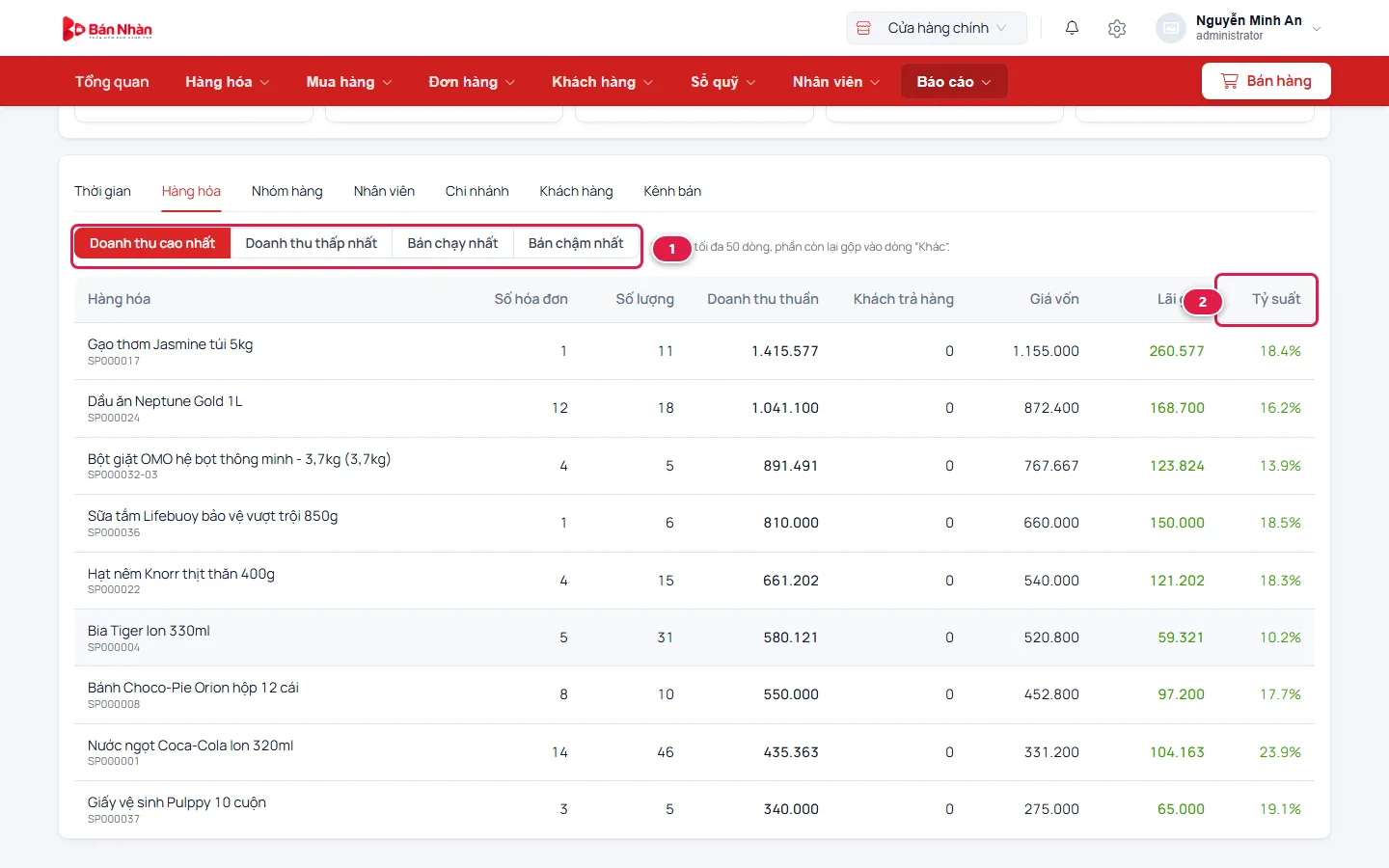The image size is (1389, 868).
Task: Select the Hàng hóa report tab
Action: [191, 191]
